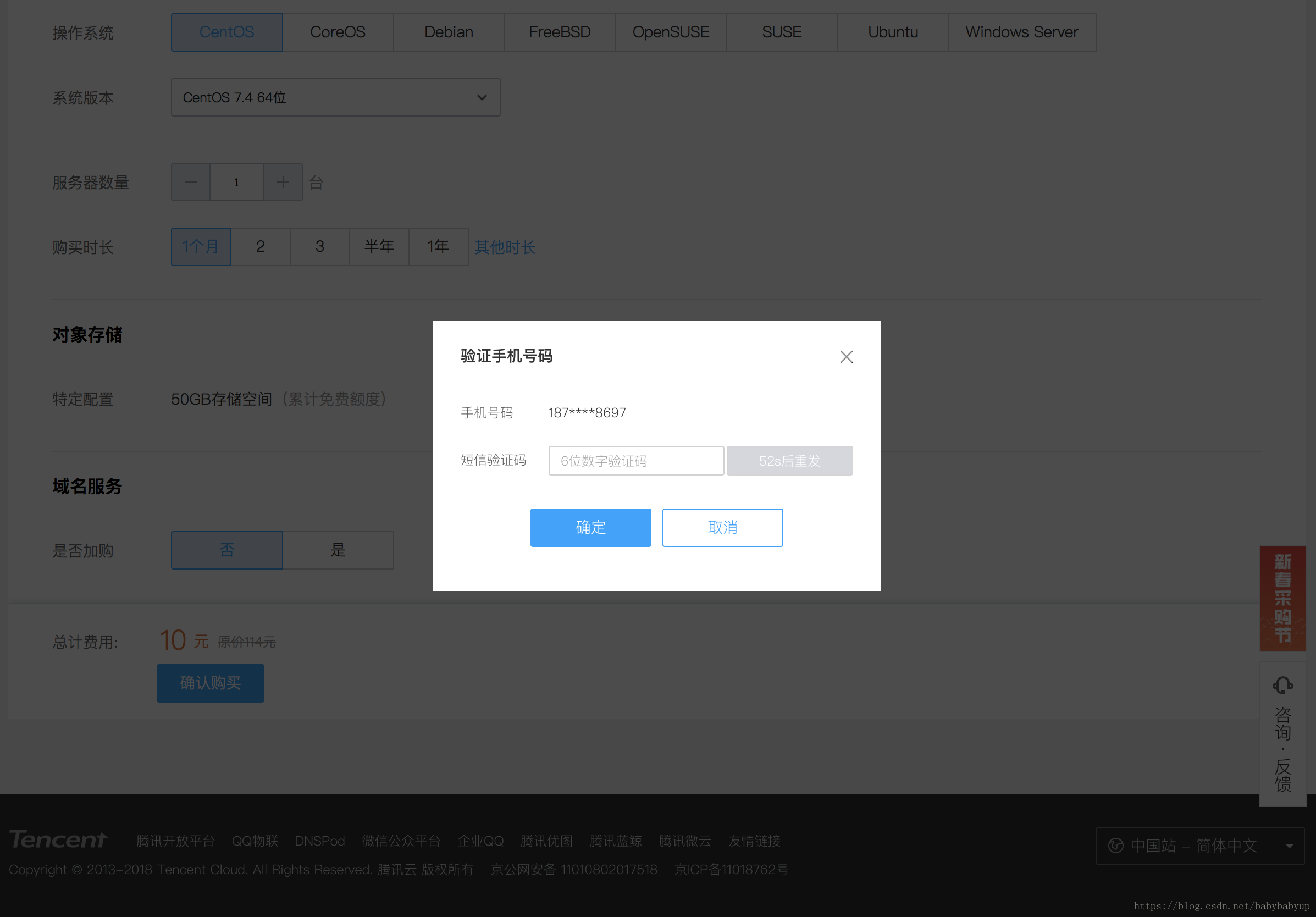Select 是 for domain add-on purchase

click(x=338, y=550)
